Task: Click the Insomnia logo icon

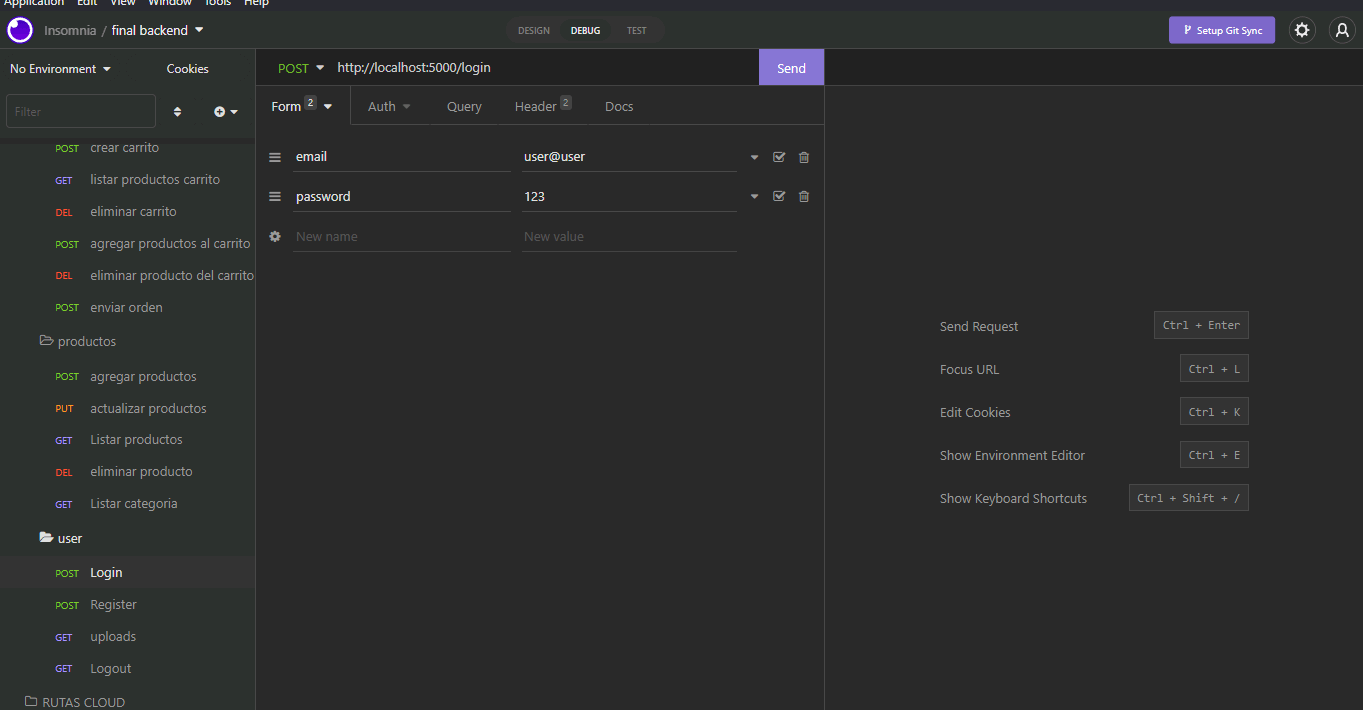Action: tap(18, 30)
